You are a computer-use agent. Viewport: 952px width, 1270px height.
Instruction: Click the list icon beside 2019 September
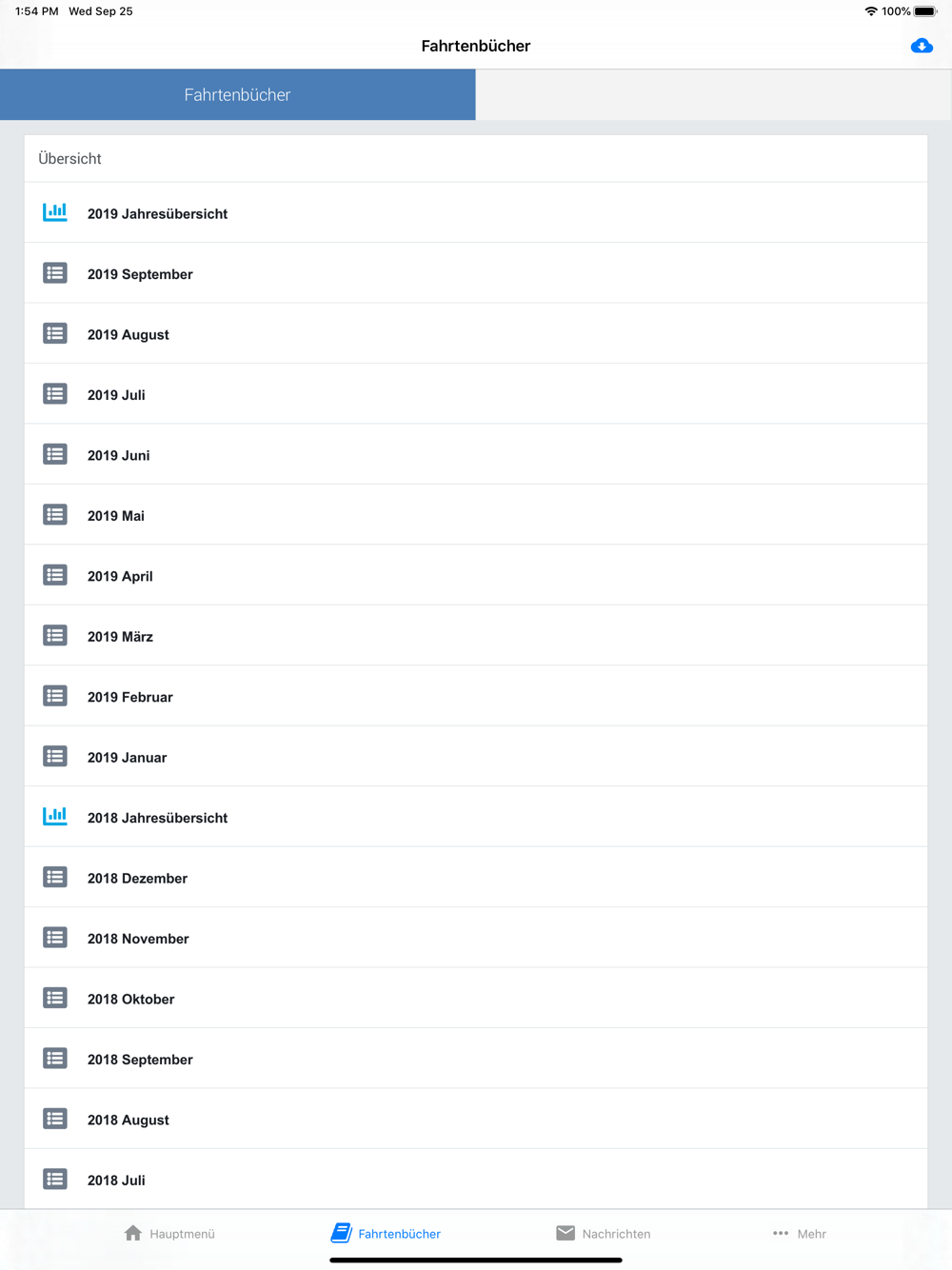55,273
